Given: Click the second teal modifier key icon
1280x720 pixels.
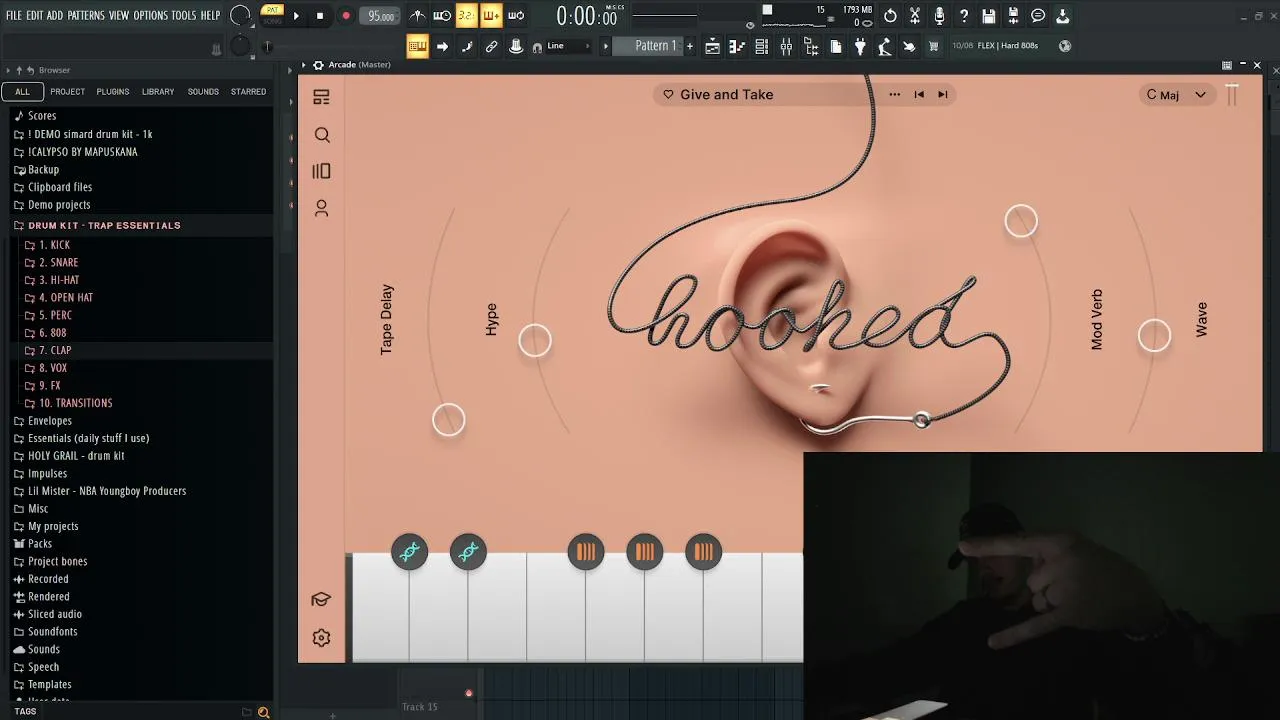Looking at the screenshot, I should 468,552.
